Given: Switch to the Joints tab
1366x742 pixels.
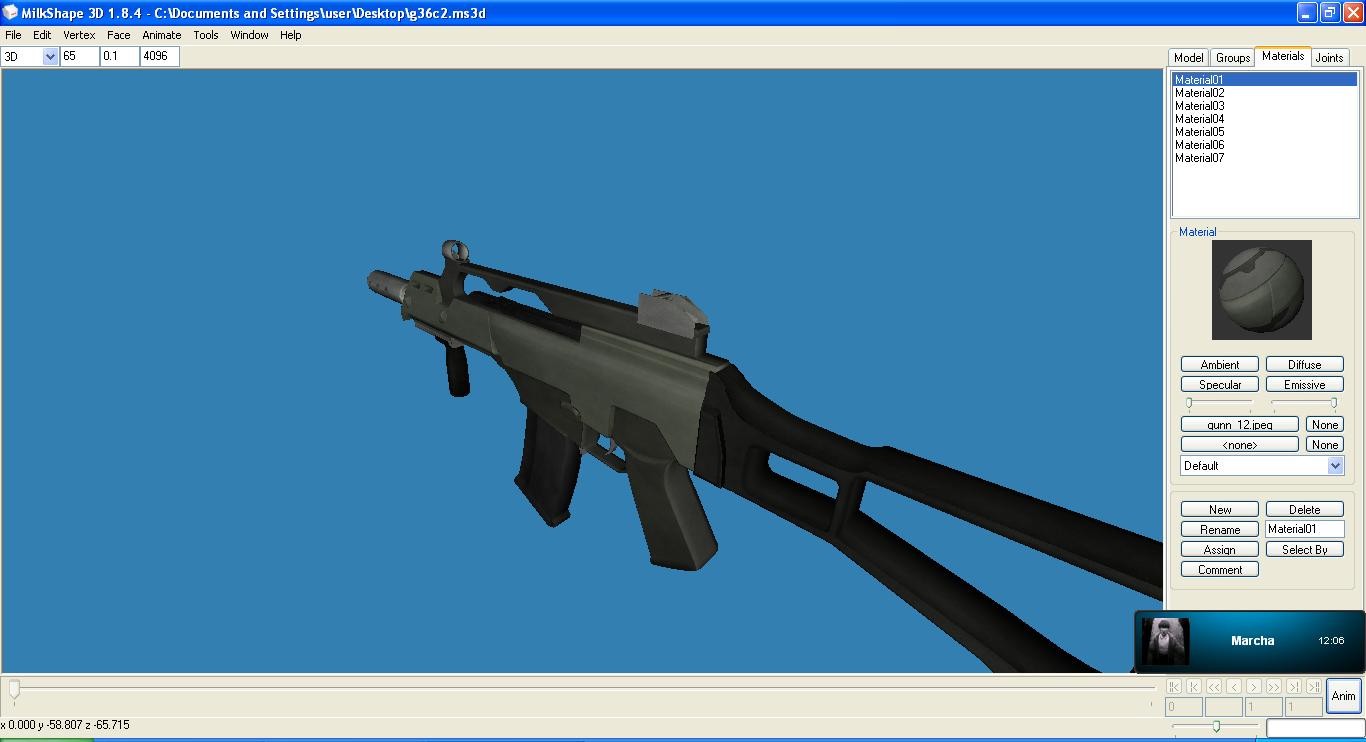Looking at the screenshot, I should click(1330, 58).
